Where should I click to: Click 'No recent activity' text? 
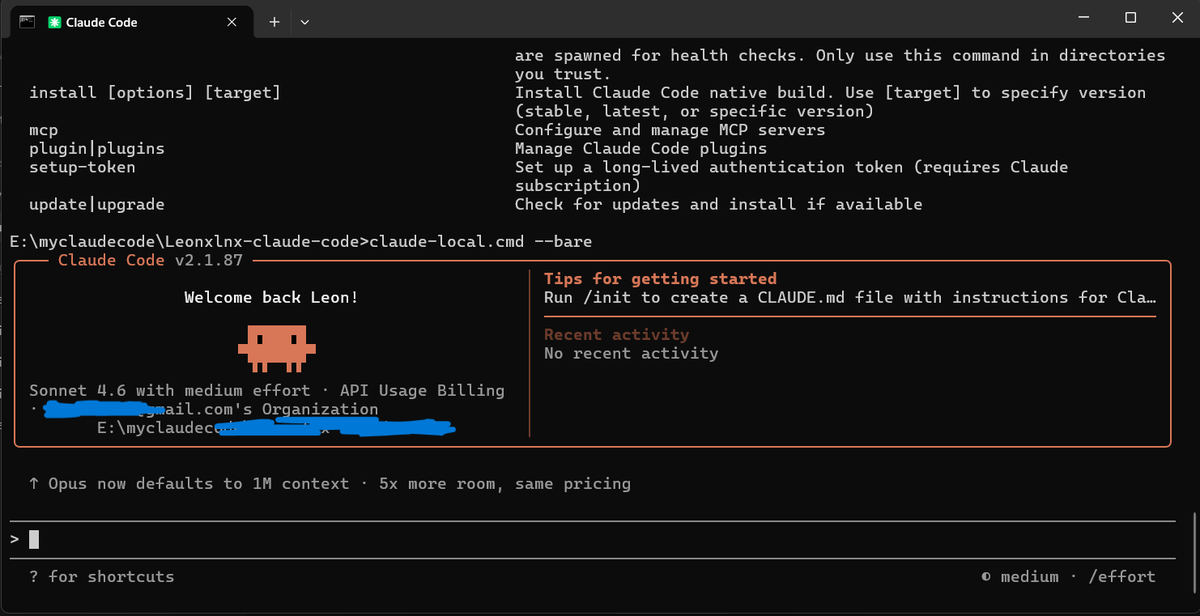pyautogui.click(x=631, y=353)
